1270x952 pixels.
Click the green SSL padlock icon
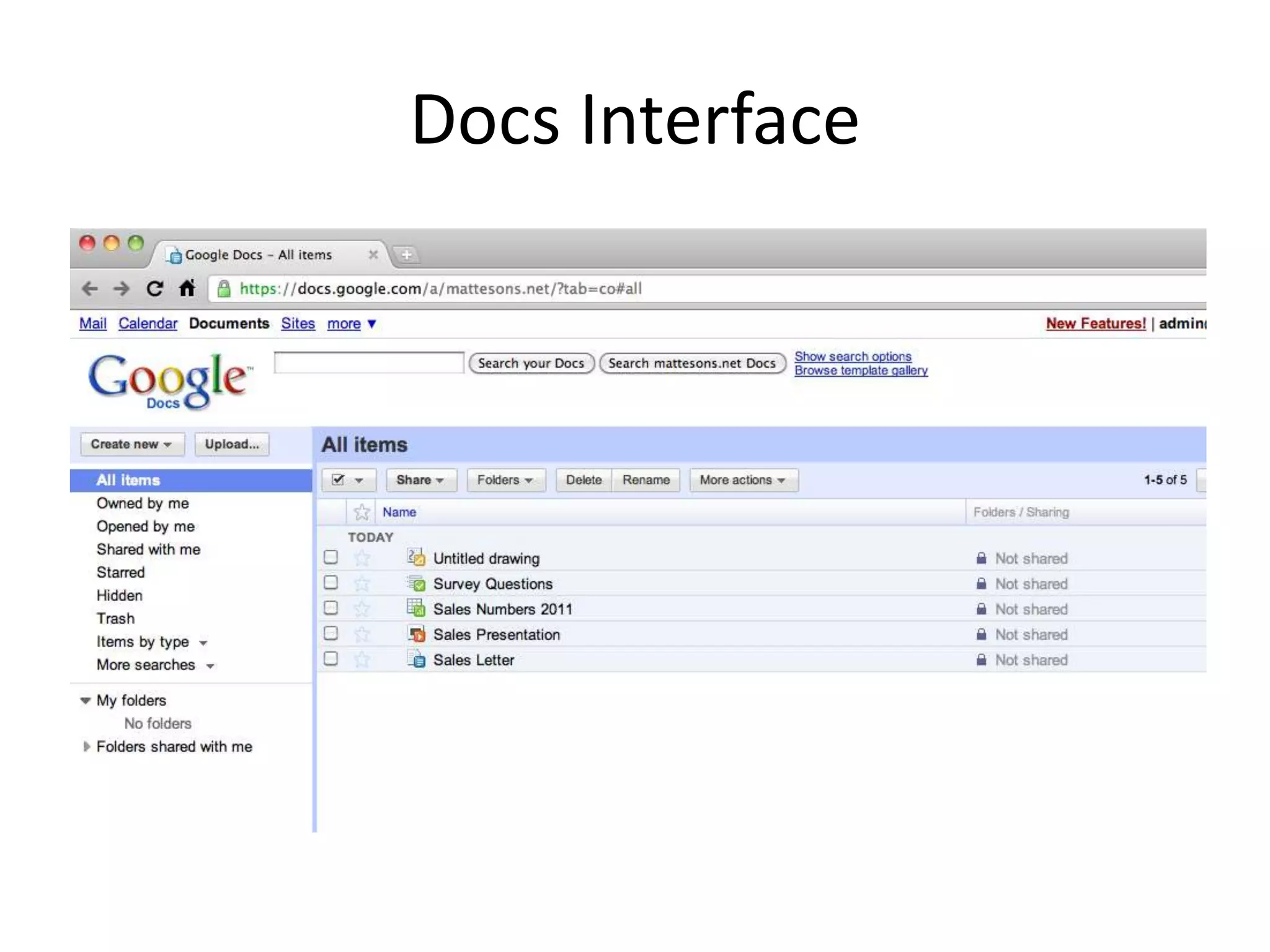click(224, 289)
